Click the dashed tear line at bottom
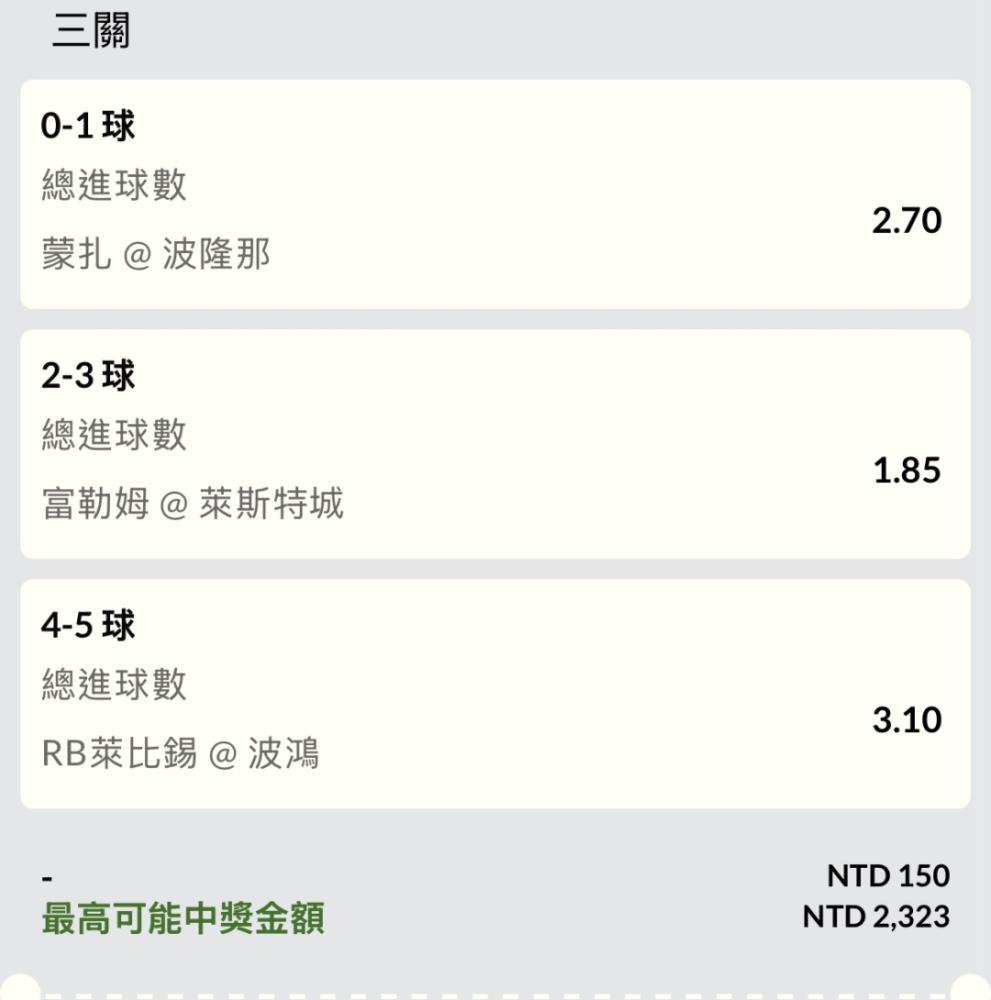 pos(495,995)
